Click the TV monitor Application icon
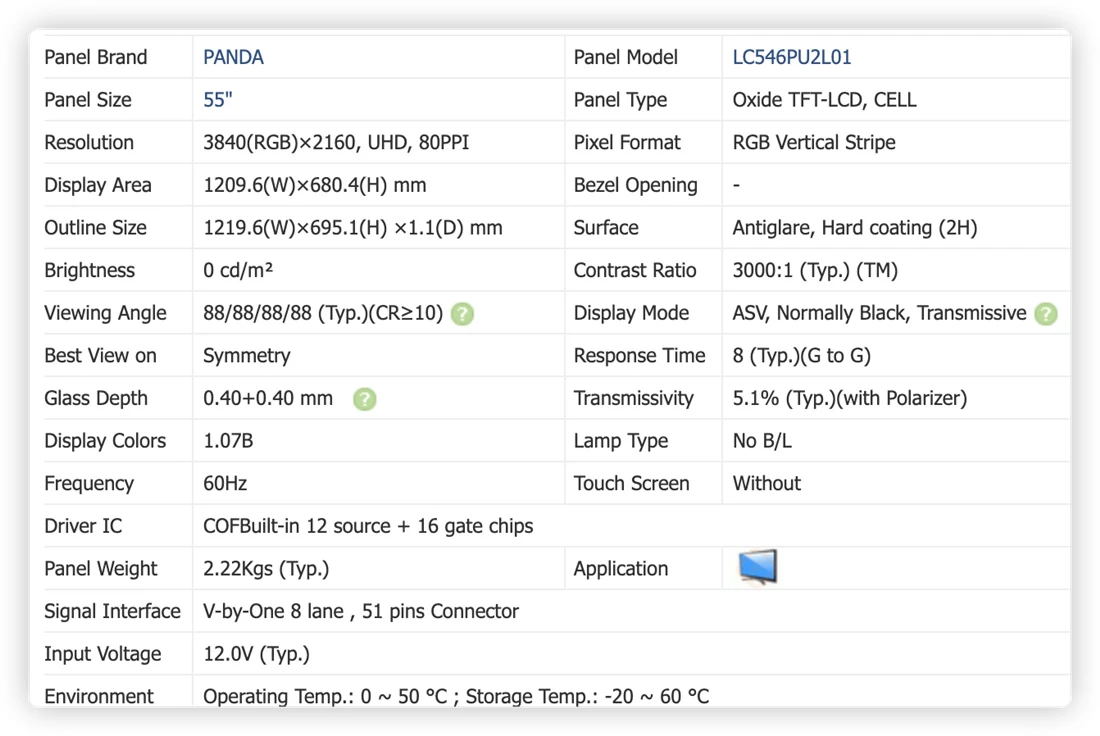Screen dimensions: 1100x736 click(x=758, y=567)
